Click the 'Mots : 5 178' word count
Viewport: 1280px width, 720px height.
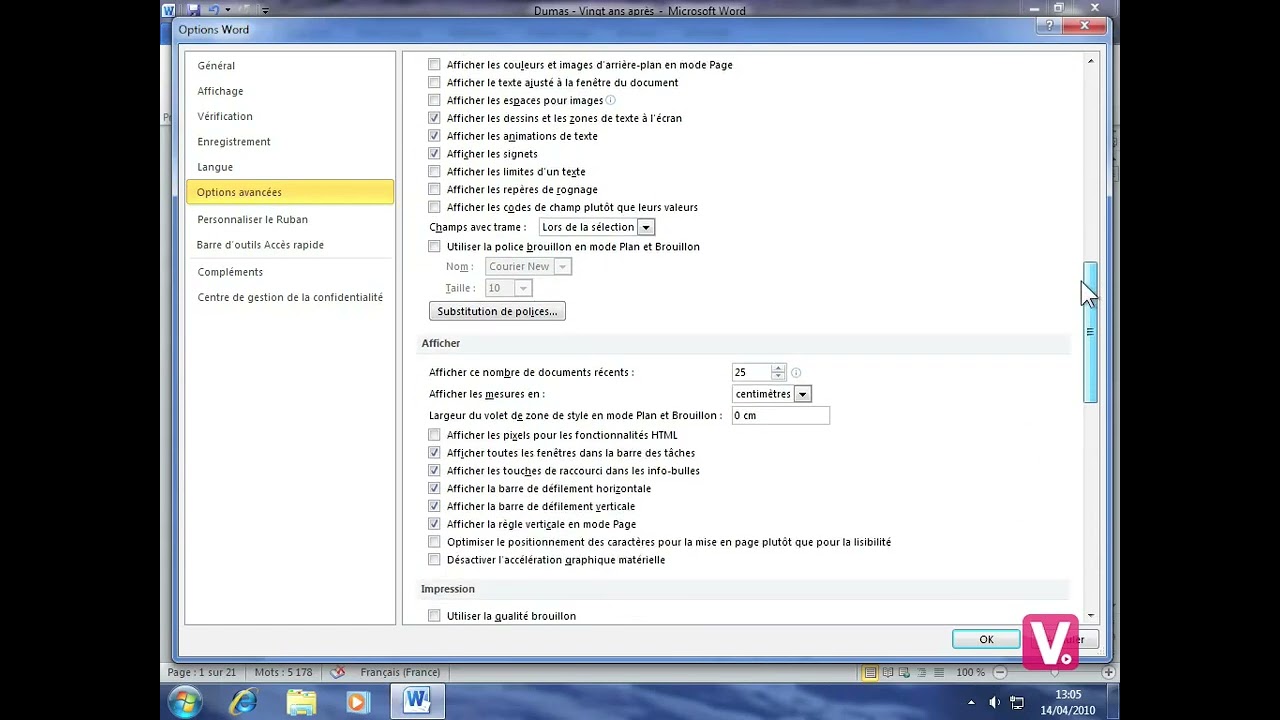283,672
